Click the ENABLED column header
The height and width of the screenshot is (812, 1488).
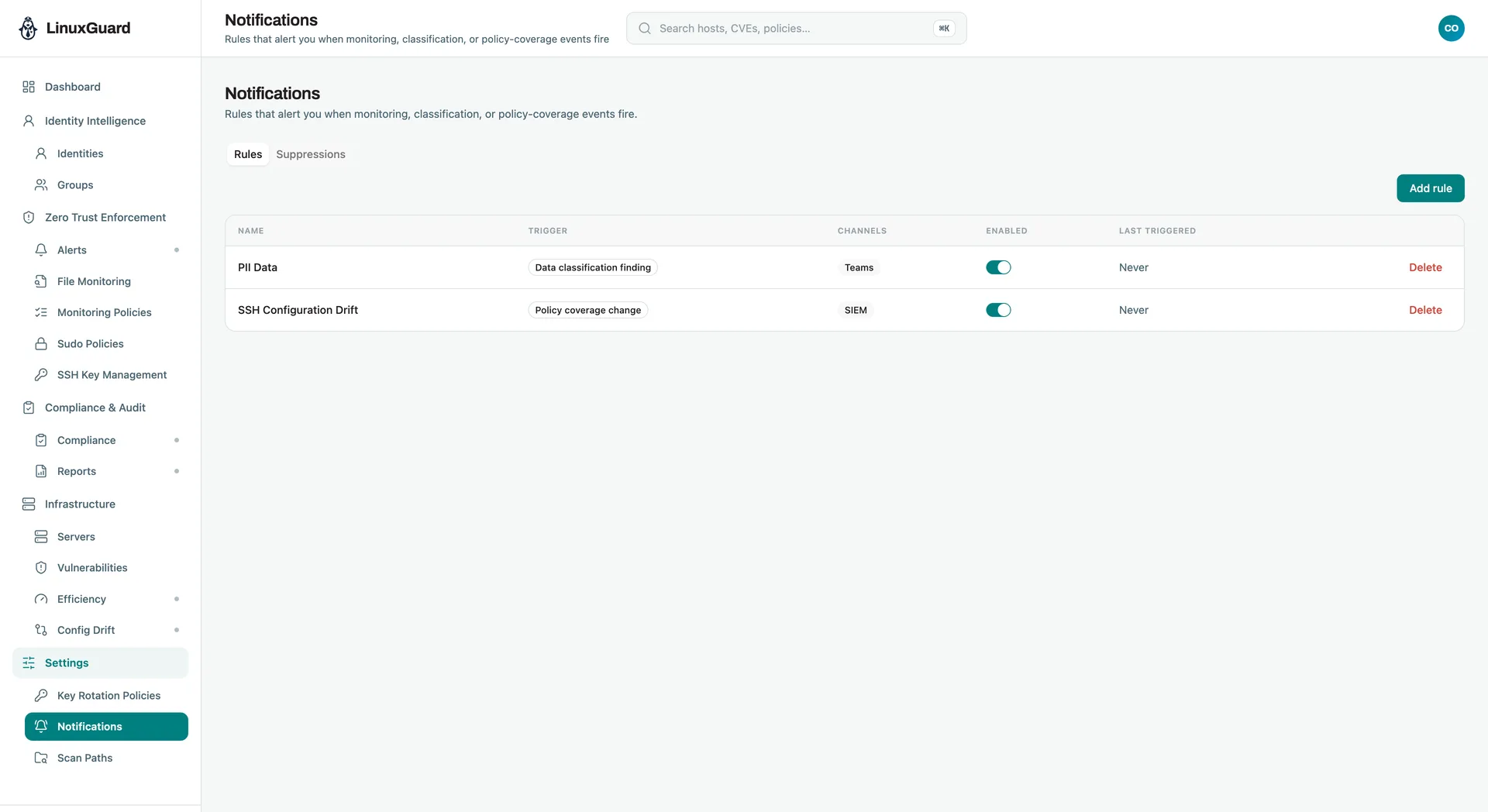point(1007,231)
